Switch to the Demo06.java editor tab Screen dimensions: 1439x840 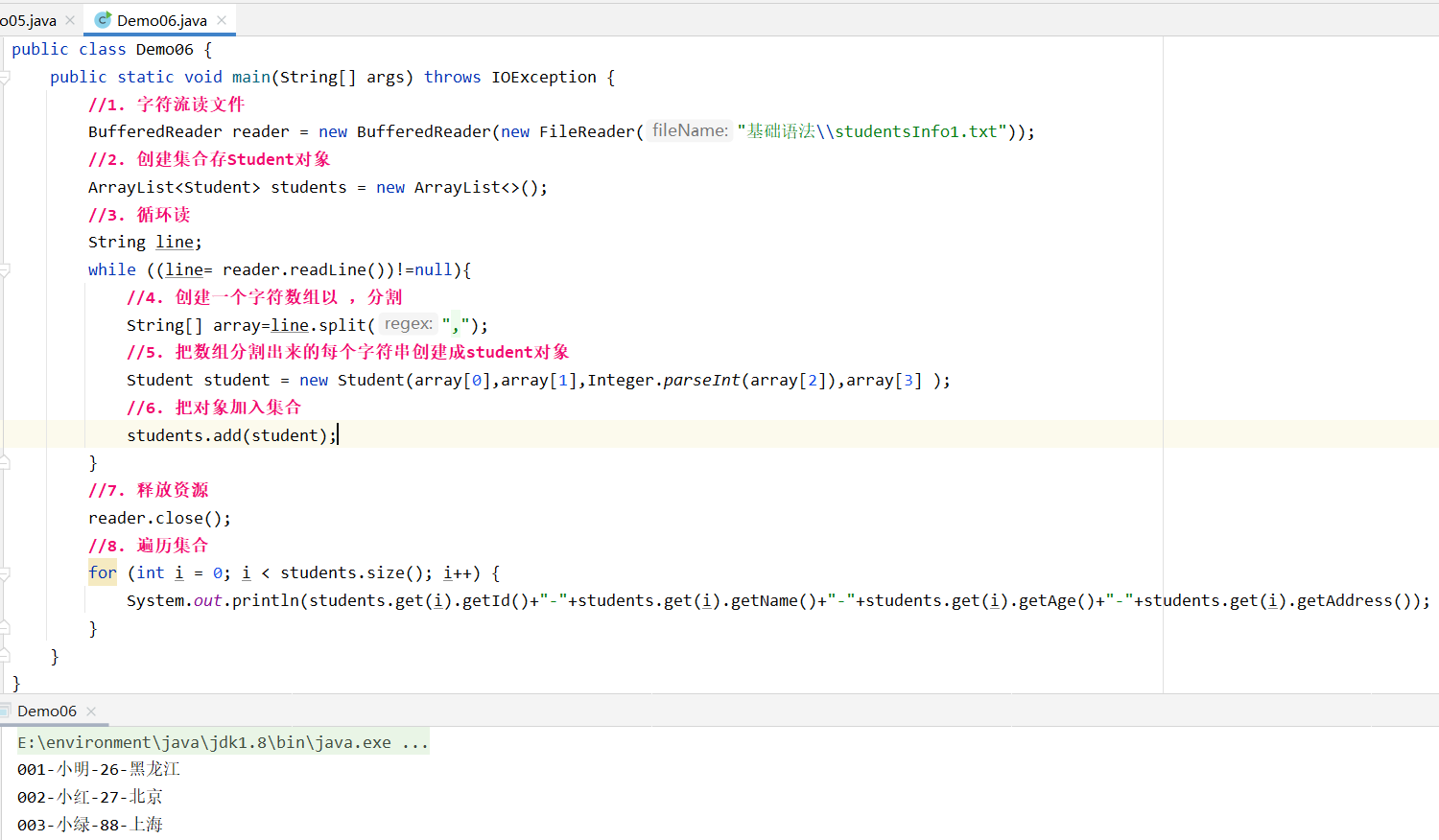click(x=161, y=20)
